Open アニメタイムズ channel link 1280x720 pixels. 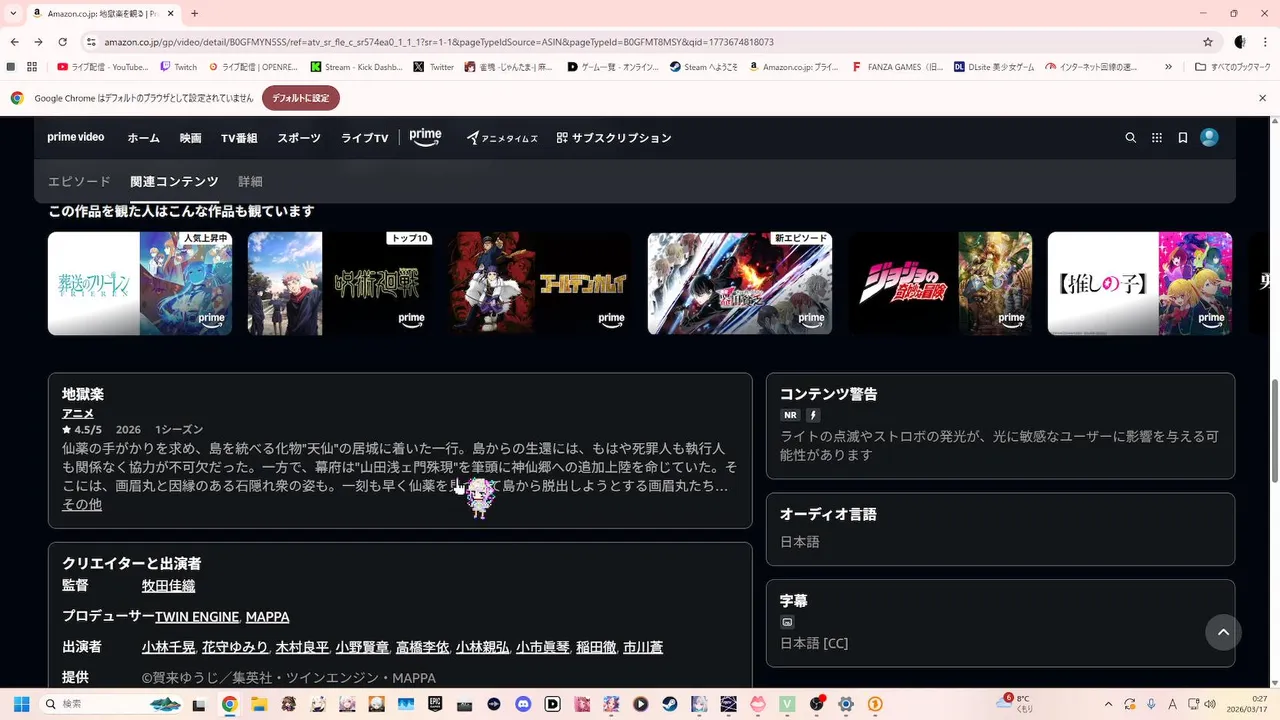pyautogui.click(x=502, y=138)
